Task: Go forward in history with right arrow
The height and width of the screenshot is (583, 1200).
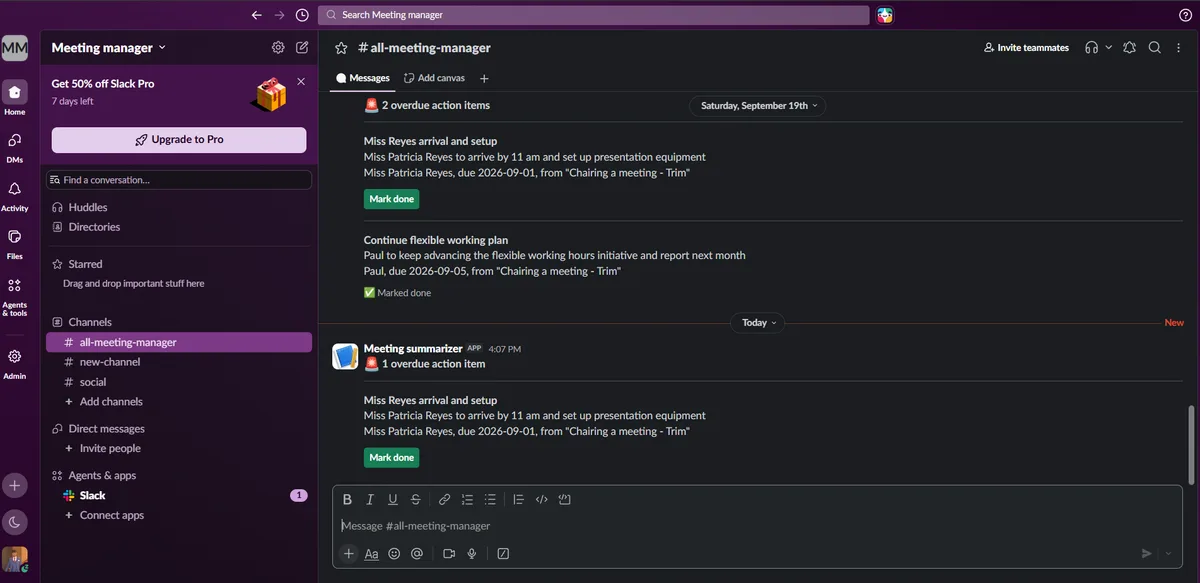Action: (279, 15)
